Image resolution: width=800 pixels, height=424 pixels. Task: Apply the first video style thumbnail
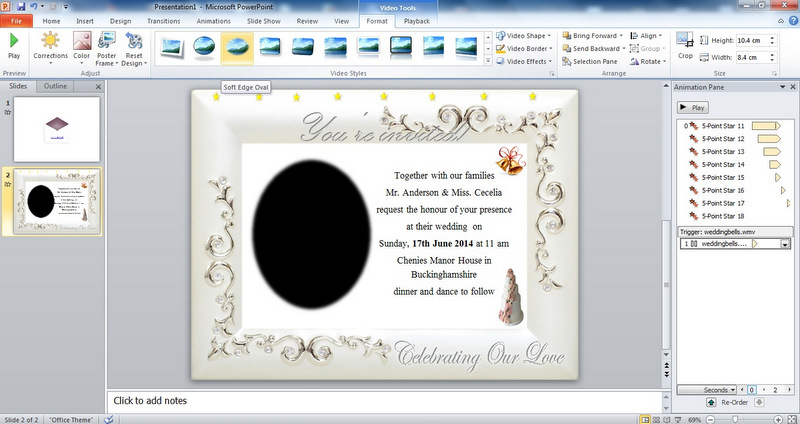click(171, 47)
